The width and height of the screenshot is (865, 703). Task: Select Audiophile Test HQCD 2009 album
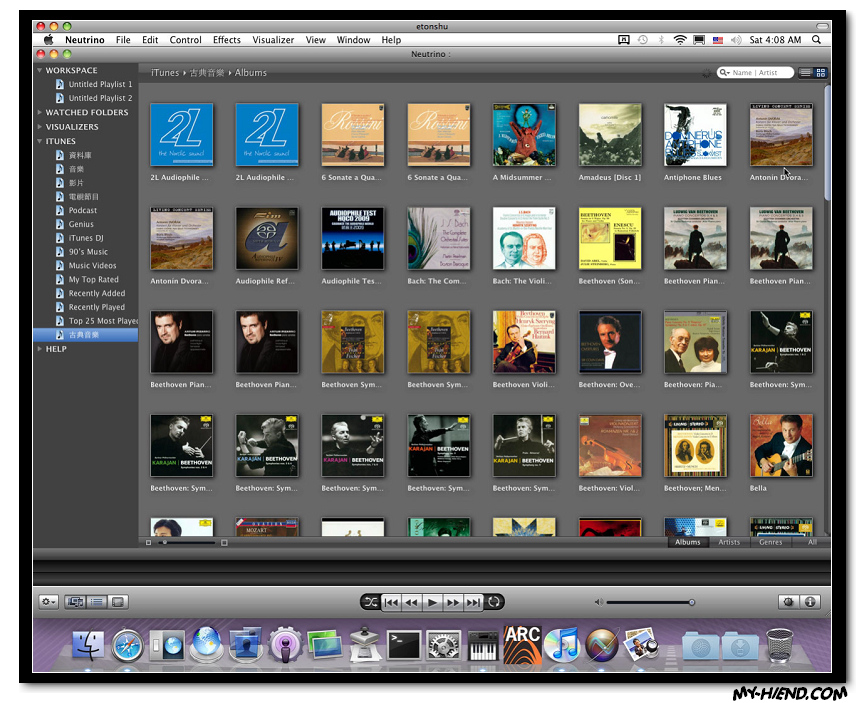point(353,238)
